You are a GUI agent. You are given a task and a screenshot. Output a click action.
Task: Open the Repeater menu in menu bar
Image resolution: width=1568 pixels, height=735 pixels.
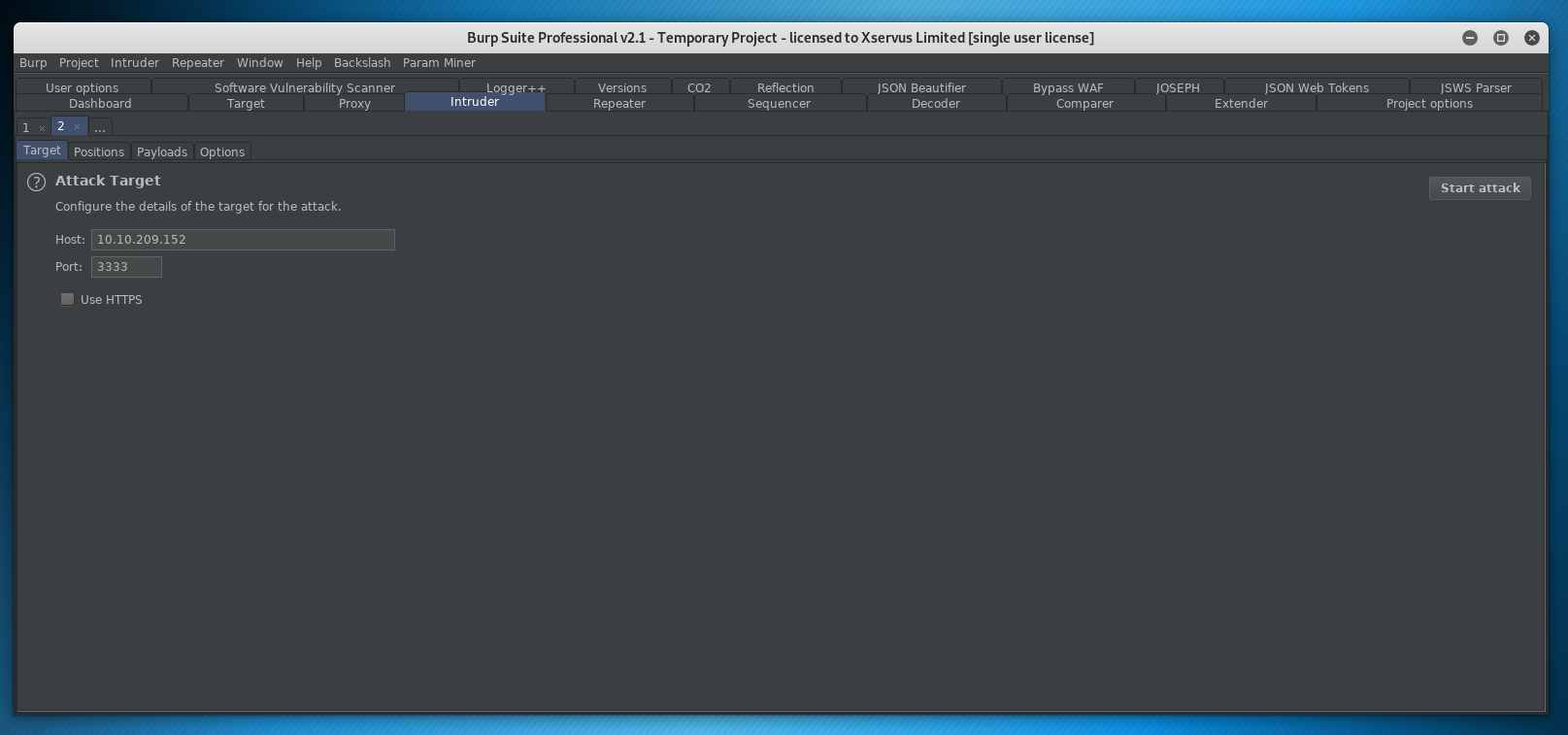point(198,63)
